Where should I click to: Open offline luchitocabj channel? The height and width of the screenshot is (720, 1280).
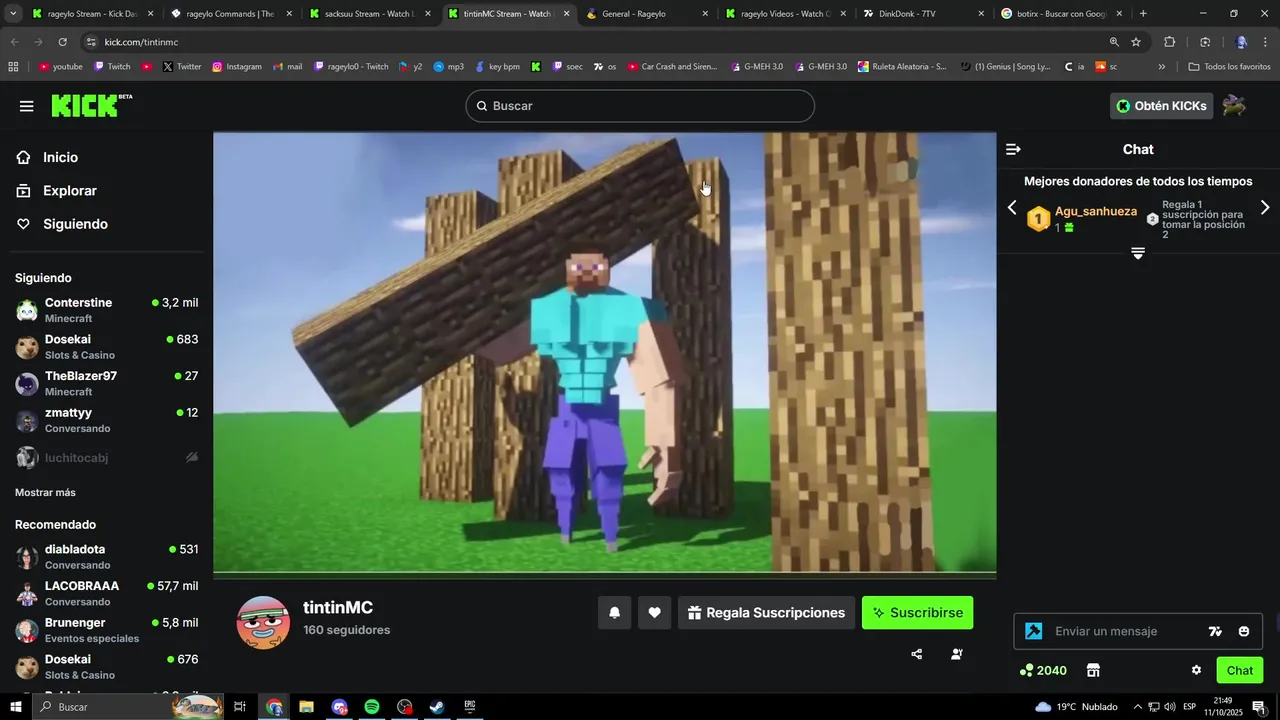pos(106,457)
